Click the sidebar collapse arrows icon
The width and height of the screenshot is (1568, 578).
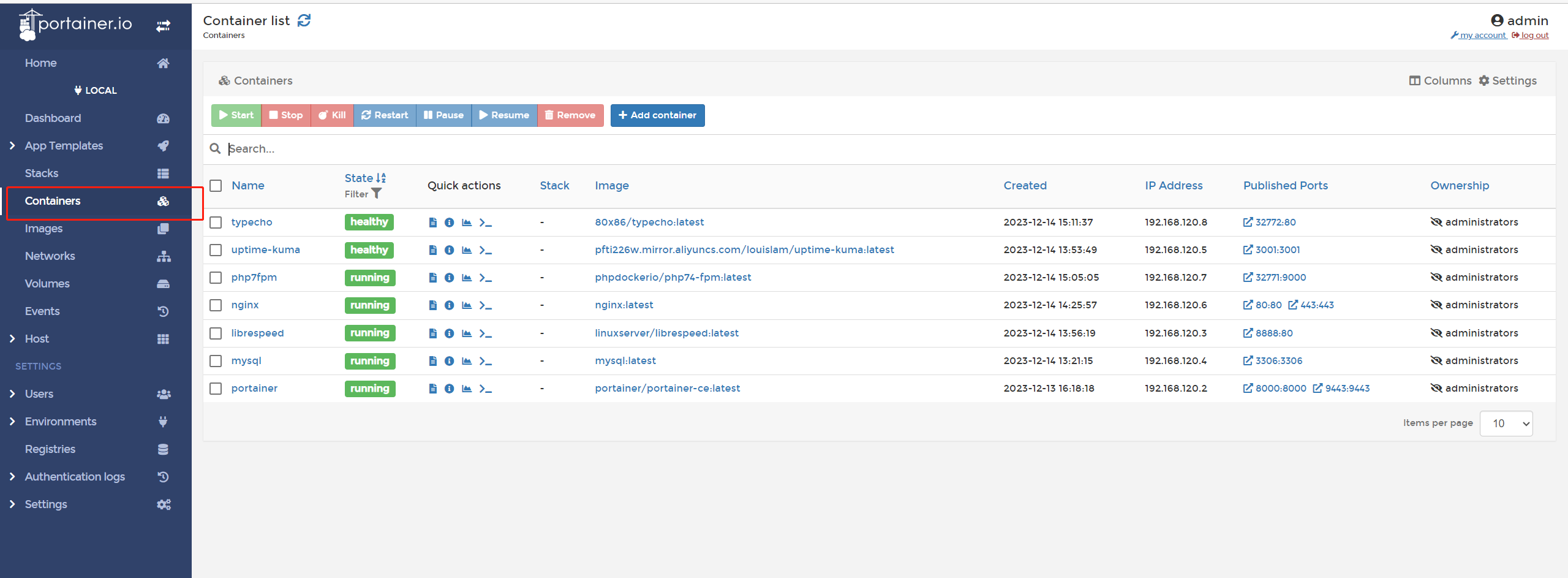click(163, 26)
